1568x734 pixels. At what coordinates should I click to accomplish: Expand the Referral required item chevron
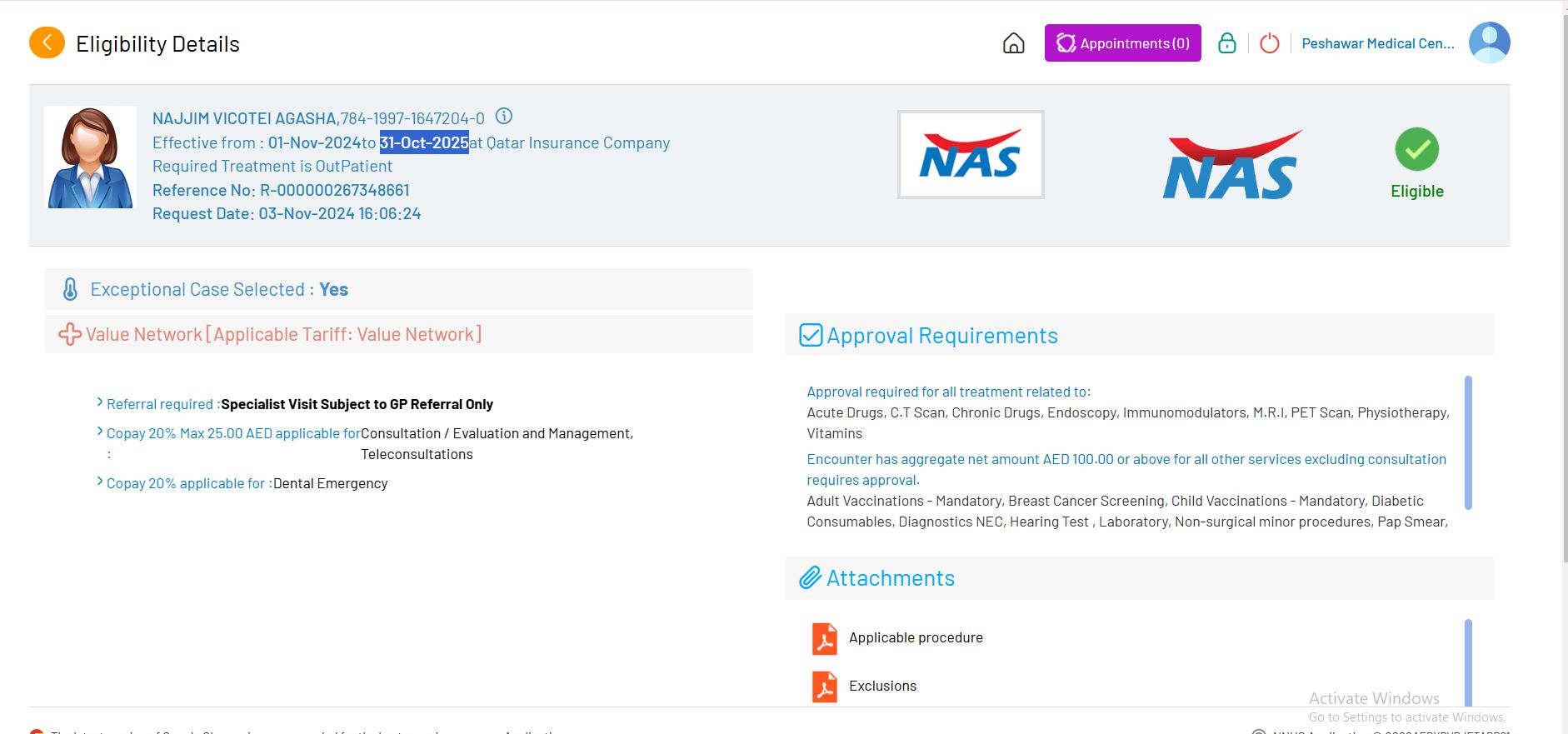click(x=100, y=402)
